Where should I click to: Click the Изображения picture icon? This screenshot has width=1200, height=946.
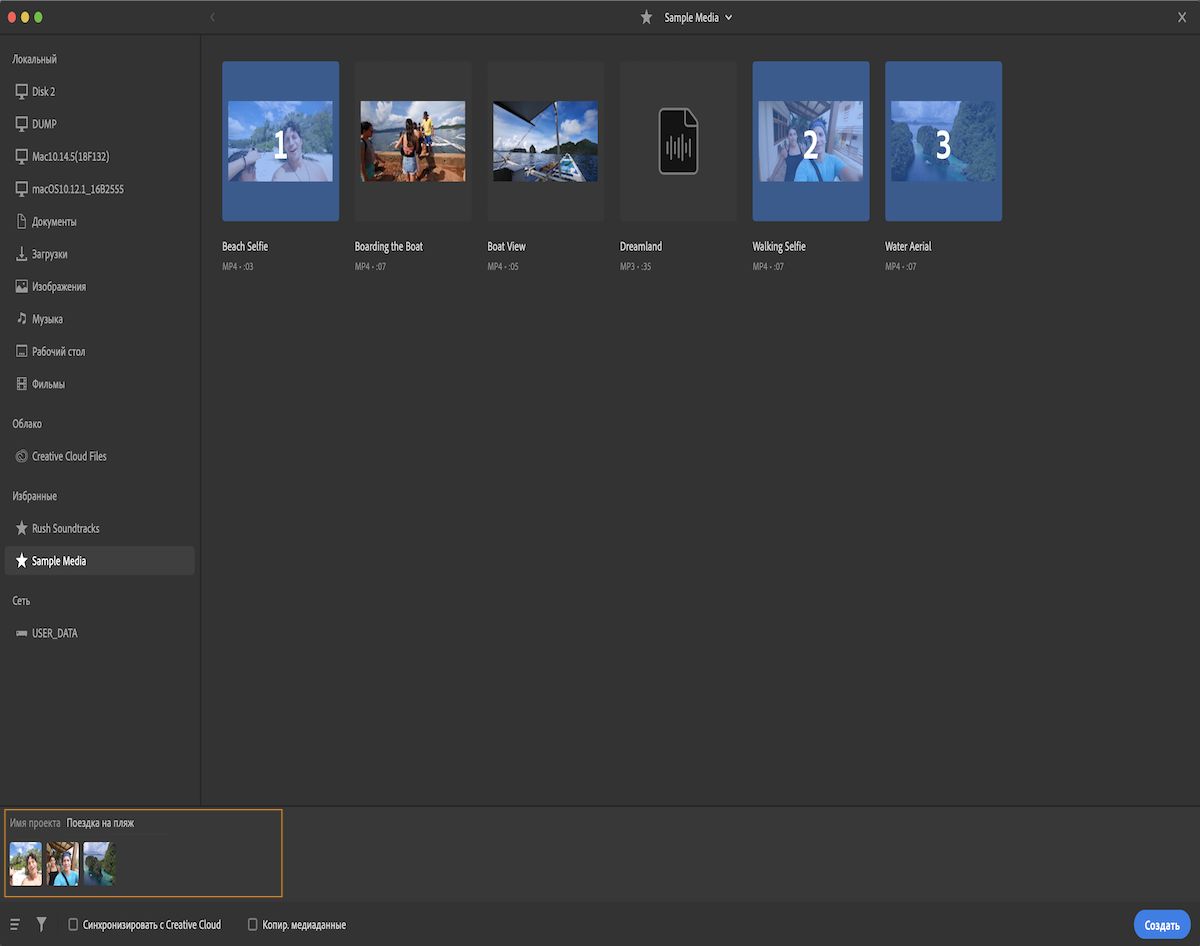pos(22,287)
